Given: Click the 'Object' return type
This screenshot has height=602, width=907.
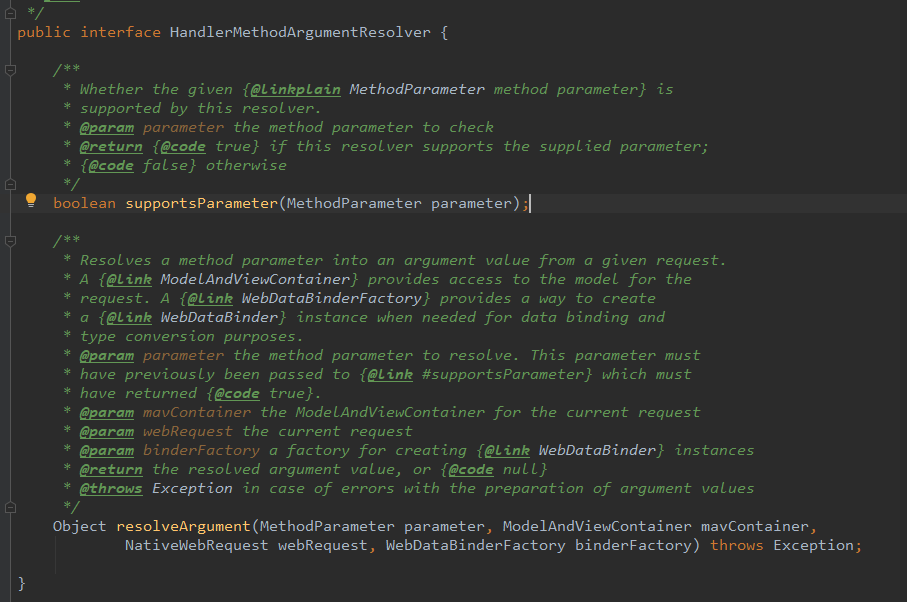Looking at the screenshot, I should pyautogui.click(x=80, y=526).
